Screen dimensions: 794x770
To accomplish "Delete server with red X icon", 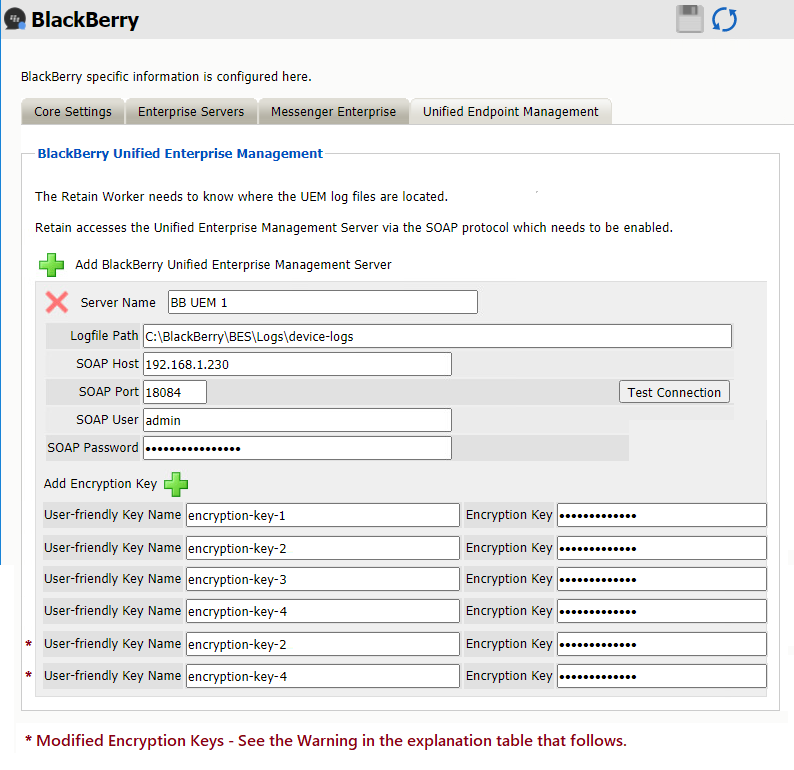I will (57, 302).
